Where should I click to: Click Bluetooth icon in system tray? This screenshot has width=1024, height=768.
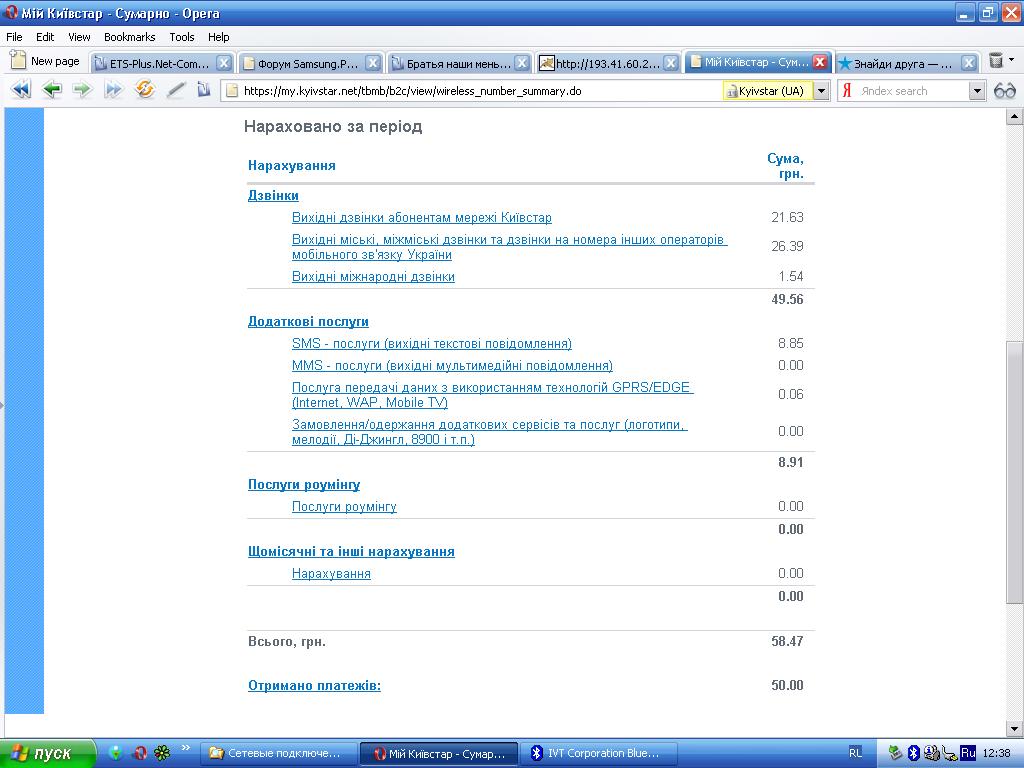[913, 753]
